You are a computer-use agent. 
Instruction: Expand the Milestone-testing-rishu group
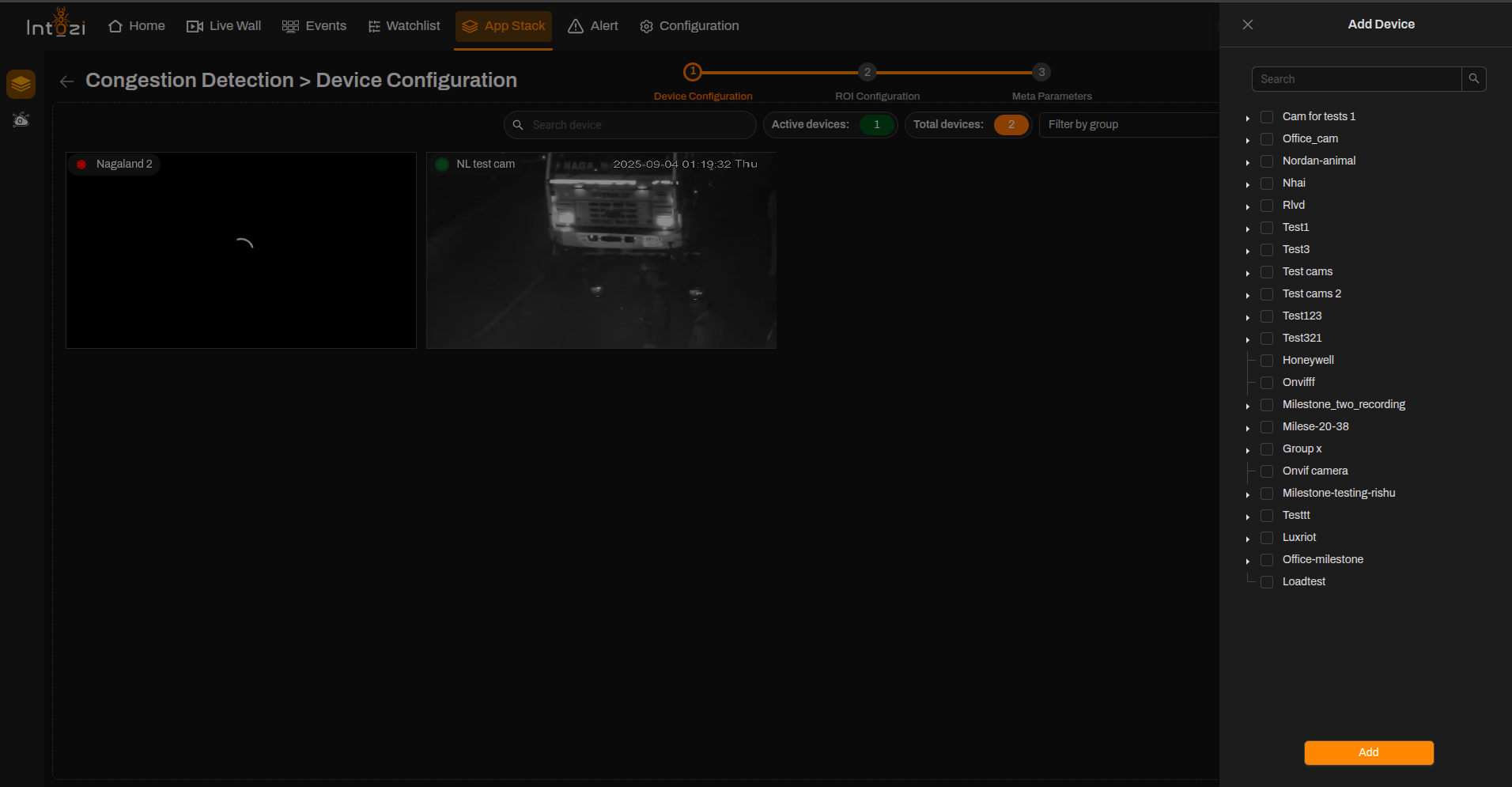tap(1248, 494)
